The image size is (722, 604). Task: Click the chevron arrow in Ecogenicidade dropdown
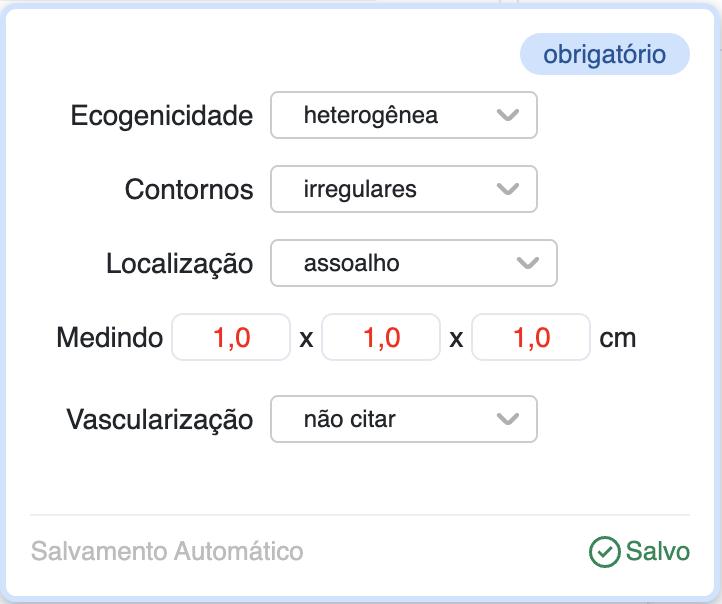click(x=508, y=115)
